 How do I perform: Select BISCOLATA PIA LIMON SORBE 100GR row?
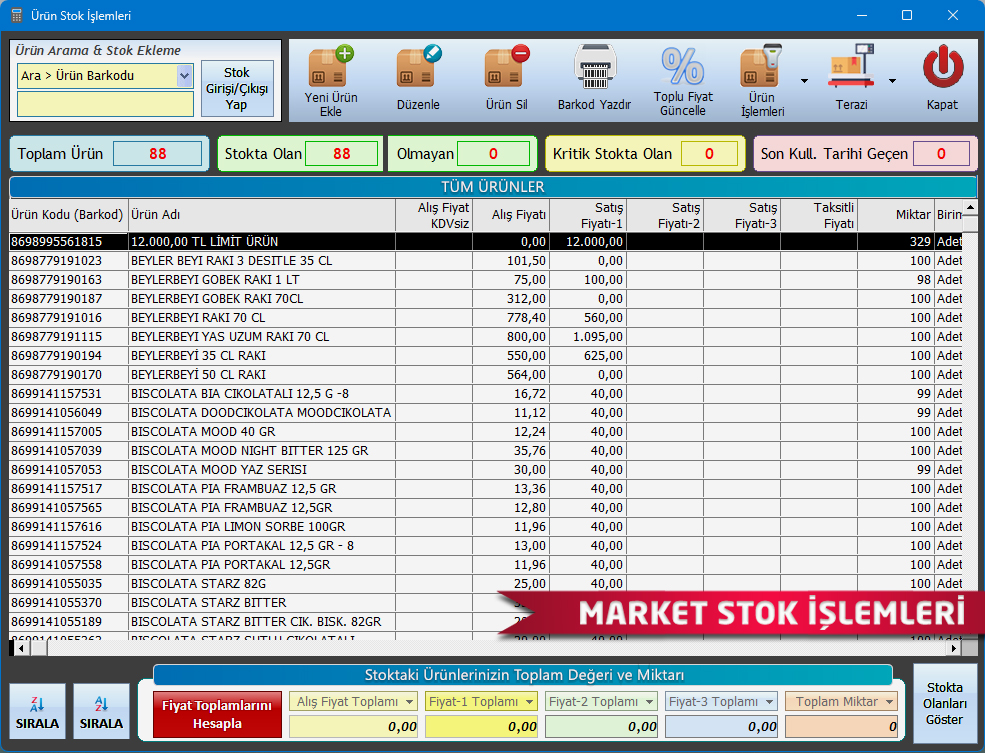486,526
